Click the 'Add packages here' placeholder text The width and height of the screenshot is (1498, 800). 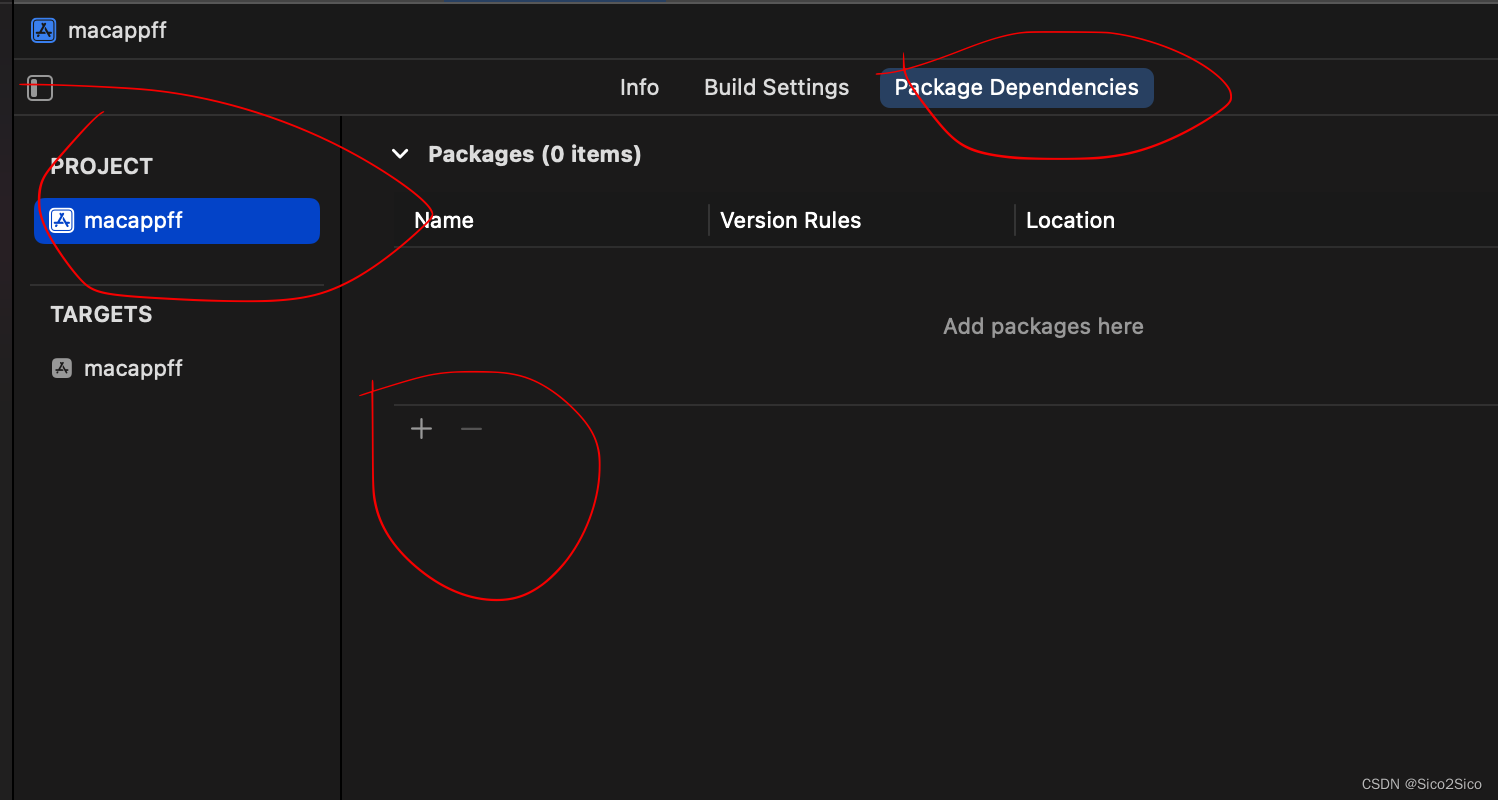(x=1043, y=326)
